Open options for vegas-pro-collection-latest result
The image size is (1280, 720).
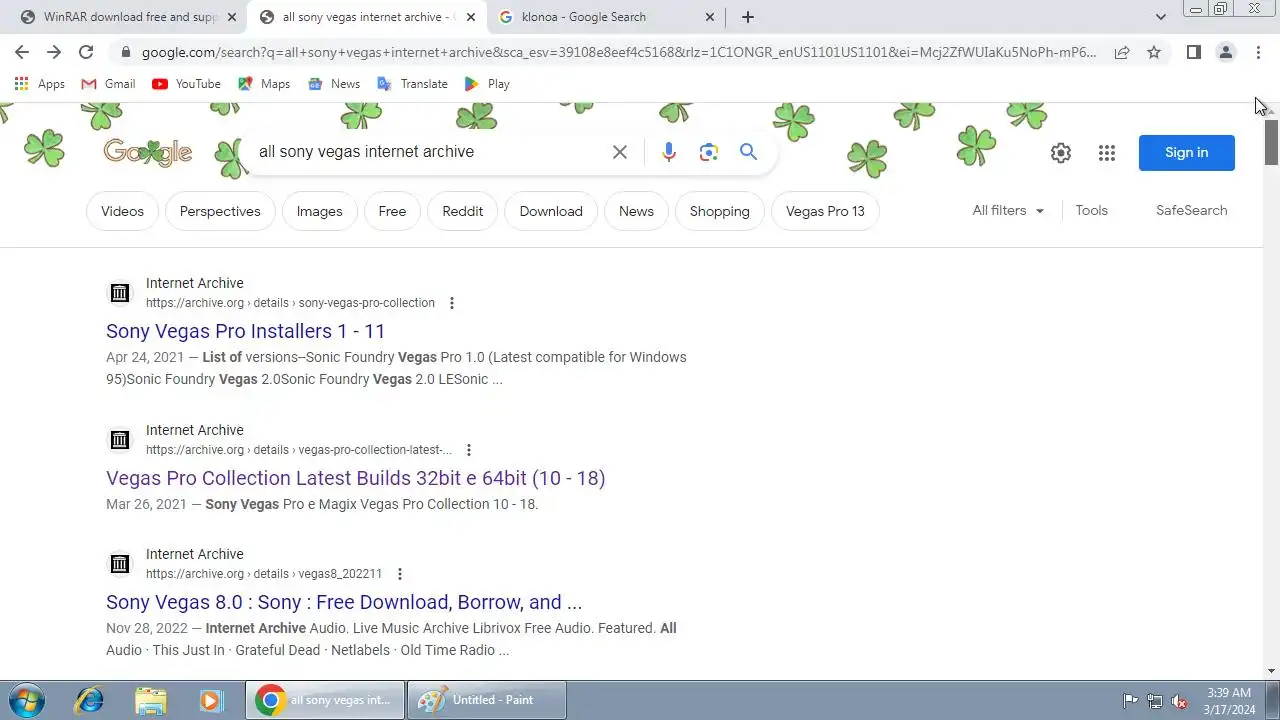[468, 450]
